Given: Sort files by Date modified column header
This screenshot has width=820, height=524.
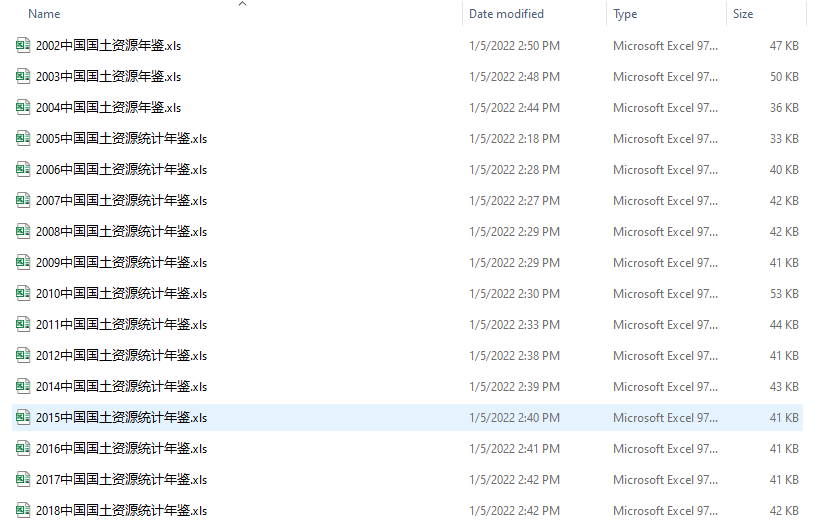Looking at the screenshot, I should pos(506,14).
